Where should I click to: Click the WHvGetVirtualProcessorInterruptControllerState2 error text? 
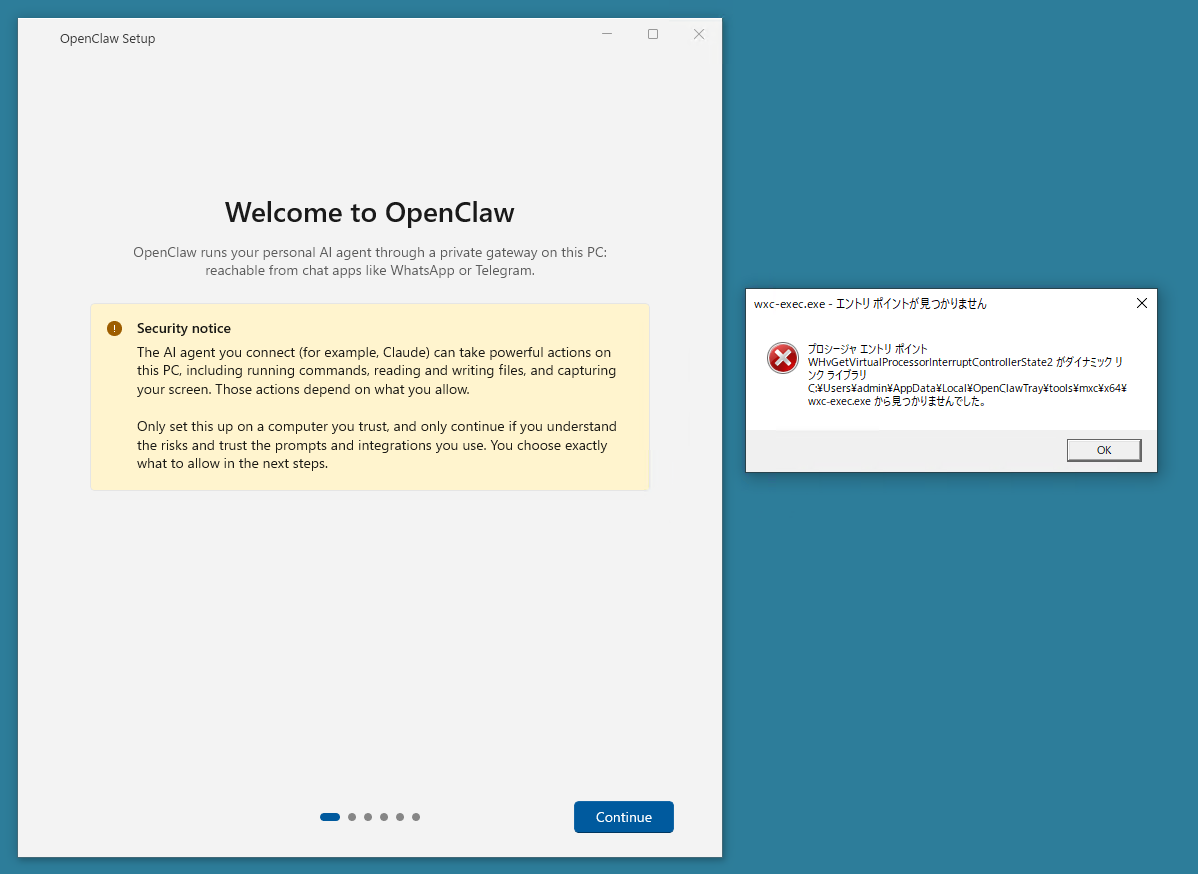[930, 362]
